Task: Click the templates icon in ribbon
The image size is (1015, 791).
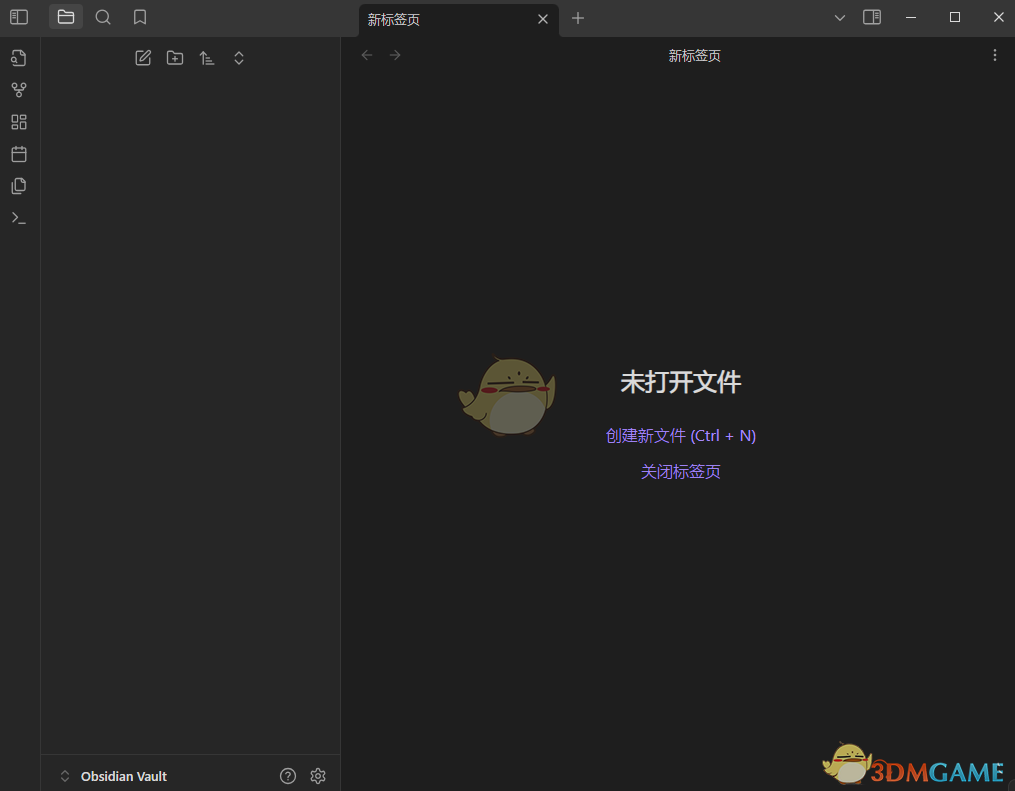Action: click(x=19, y=186)
